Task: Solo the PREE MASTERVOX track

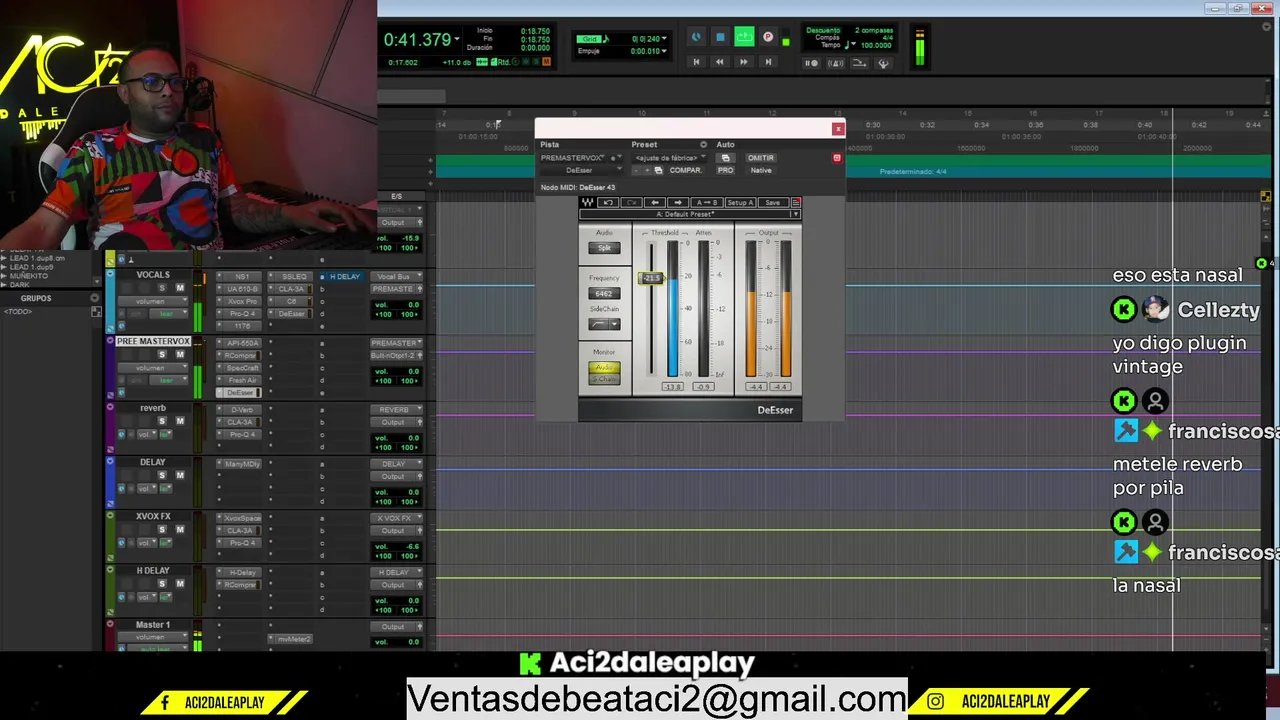Action: (x=162, y=355)
